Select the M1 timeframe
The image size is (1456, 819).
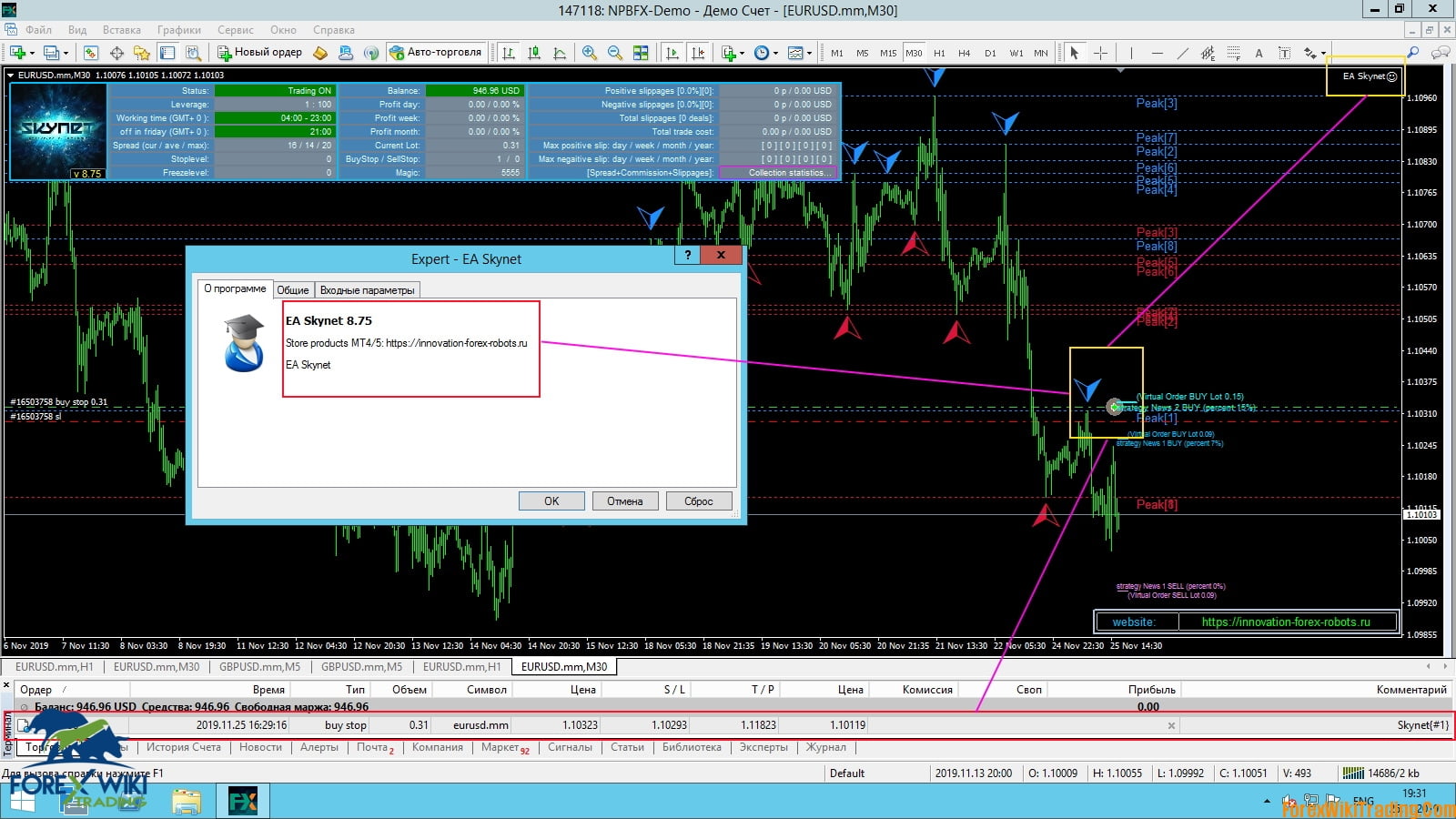(836, 53)
